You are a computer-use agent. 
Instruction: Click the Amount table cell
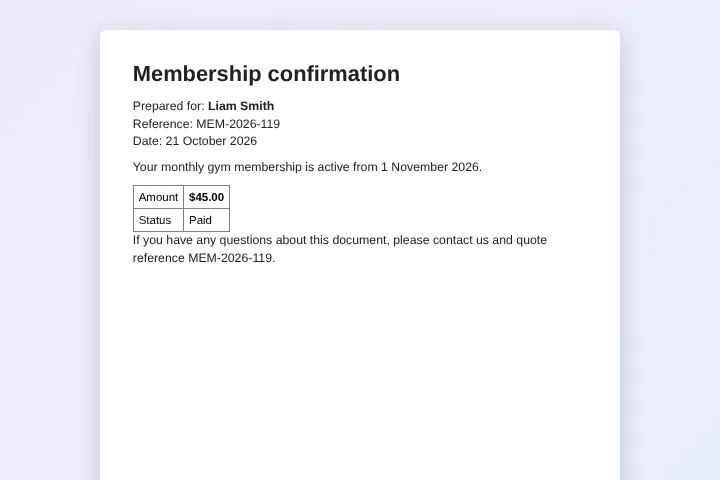158,197
